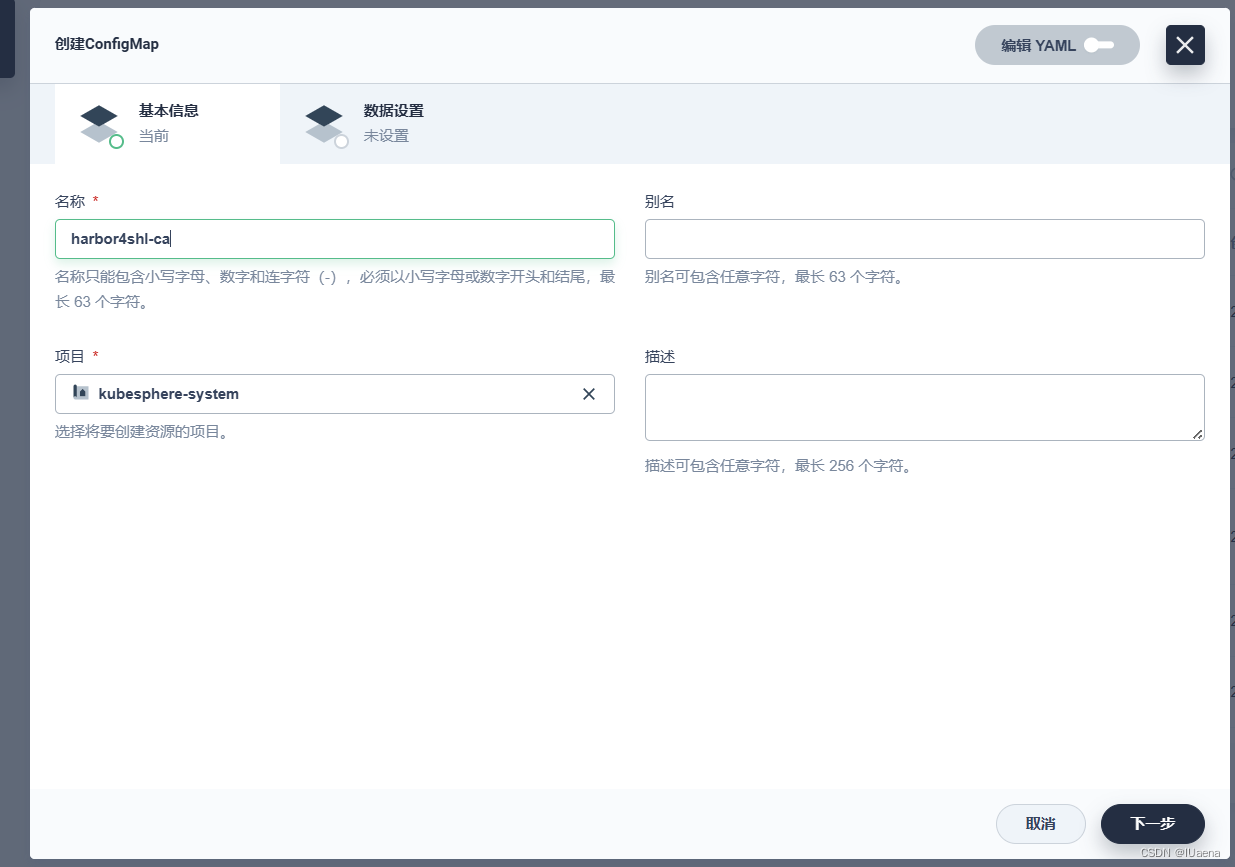1235x867 pixels.
Task: Click the project icon beside kubesphere-system
Action: pos(81,393)
